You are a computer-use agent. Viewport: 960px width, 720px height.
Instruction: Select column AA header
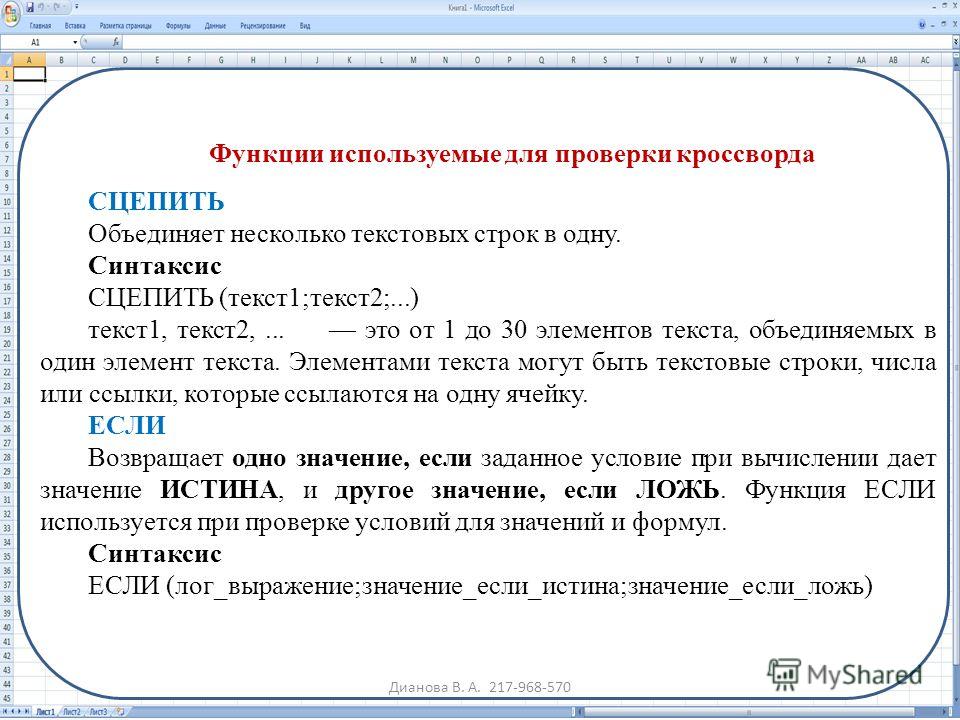(x=861, y=60)
